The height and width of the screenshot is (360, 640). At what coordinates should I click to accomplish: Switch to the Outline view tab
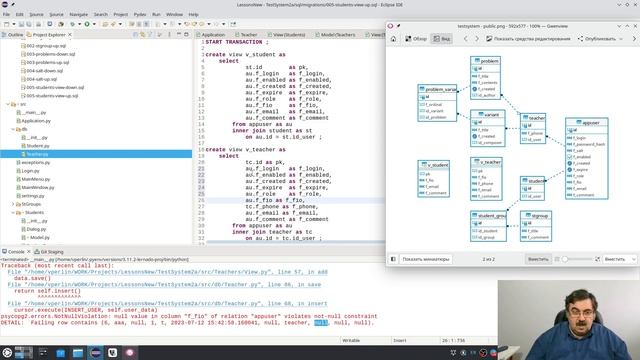pos(12,35)
